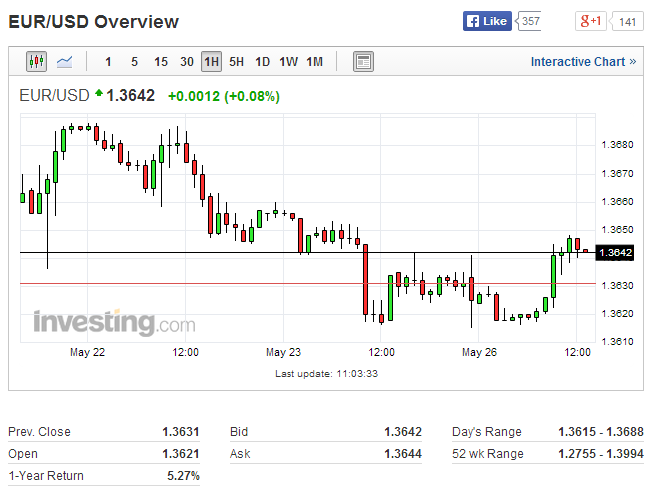This screenshot has height=499, width=656.
Task: Click the 1-Year Return value 5.27%
Action: tap(183, 476)
